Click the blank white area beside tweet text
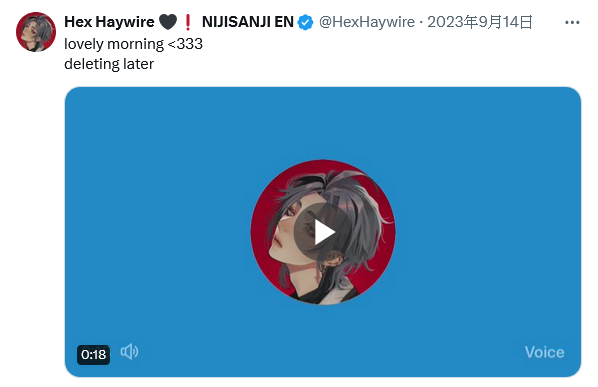 point(381,55)
